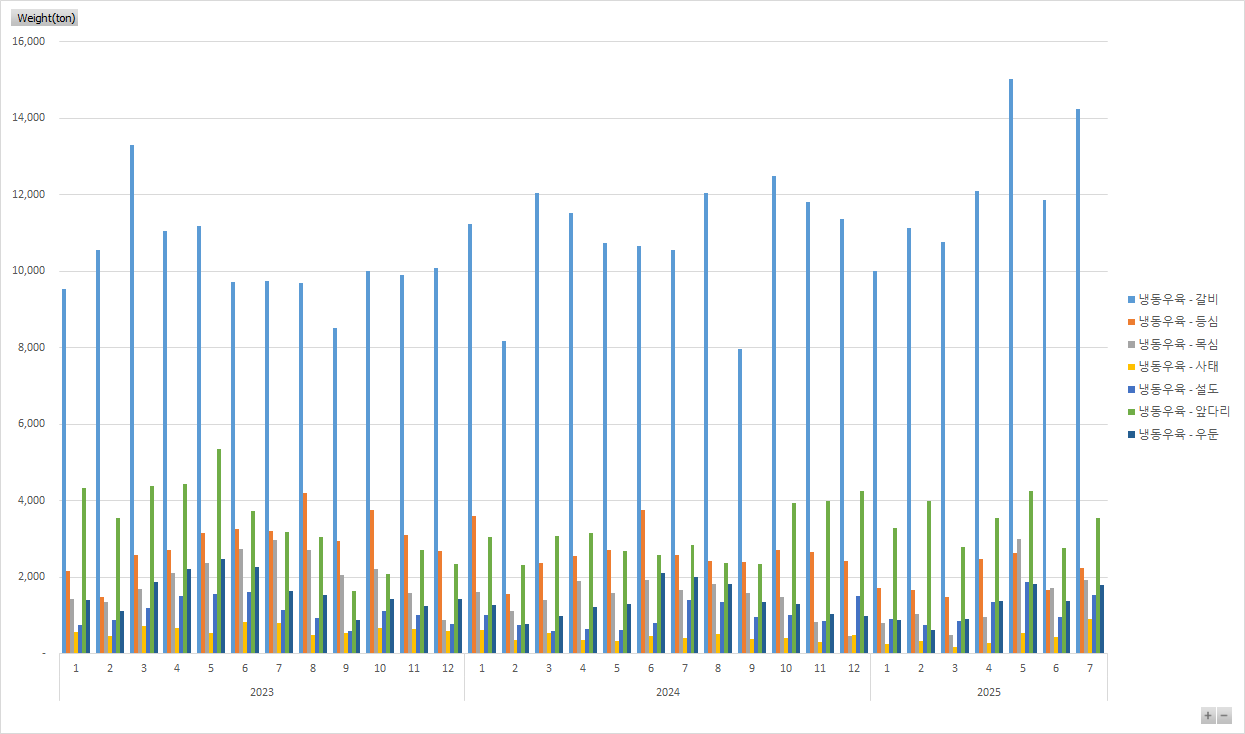
Task: Select legend label 냉동우육 - 설도
Action: (1178, 389)
